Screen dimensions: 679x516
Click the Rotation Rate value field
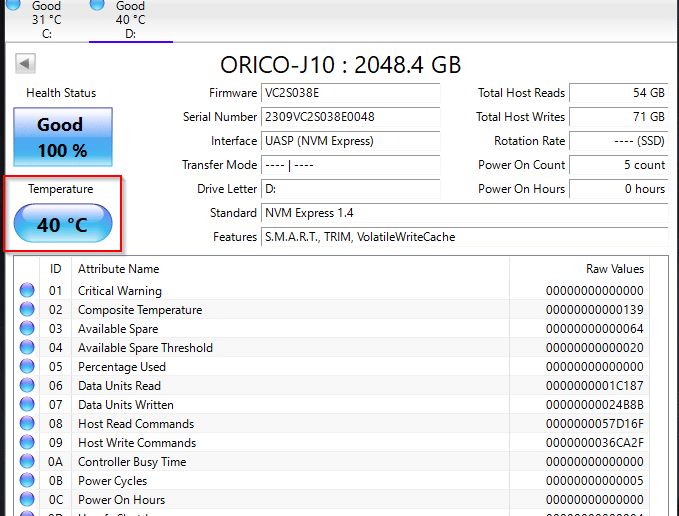619,141
